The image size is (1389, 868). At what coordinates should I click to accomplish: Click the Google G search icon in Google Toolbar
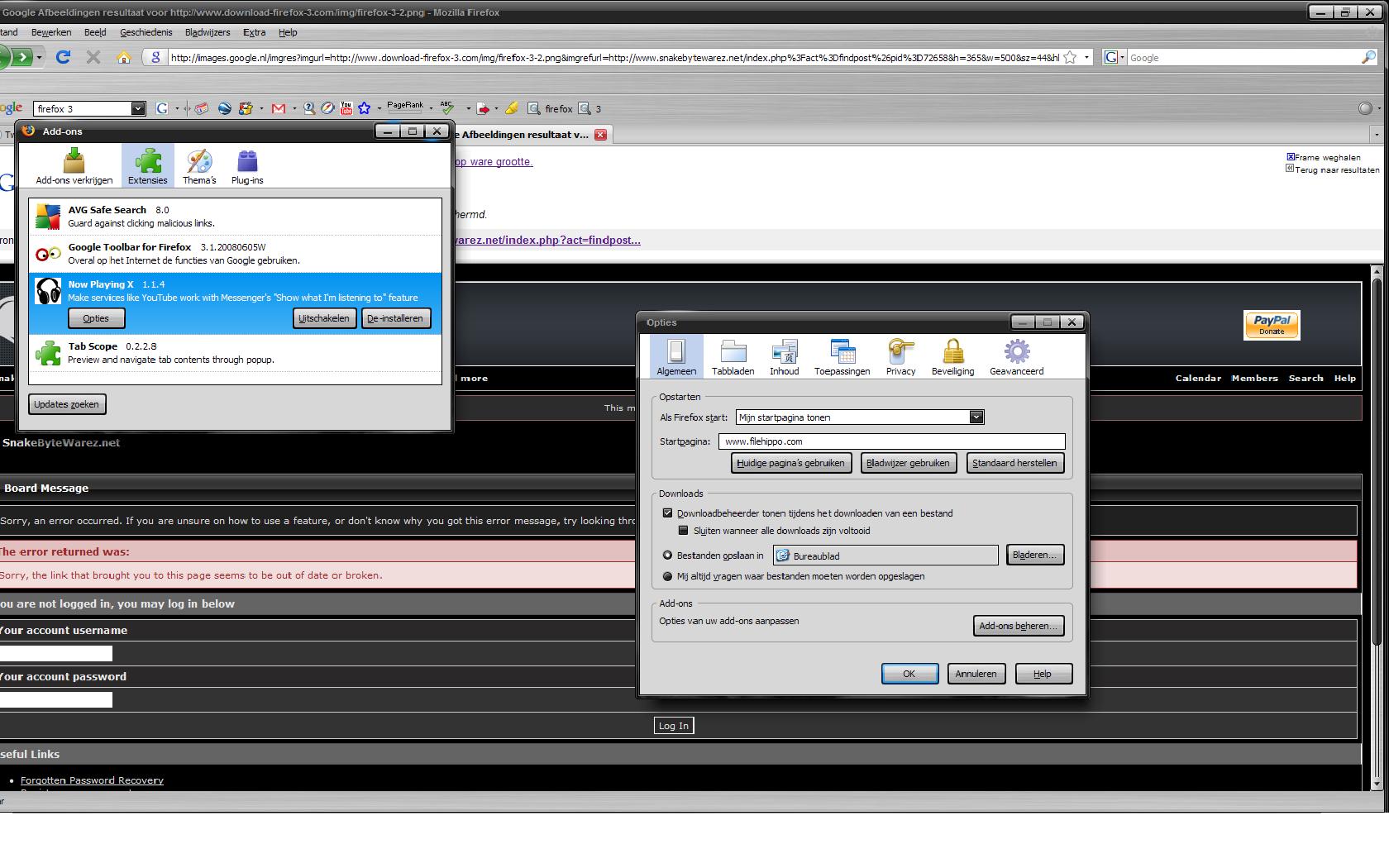pyautogui.click(x=162, y=108)
